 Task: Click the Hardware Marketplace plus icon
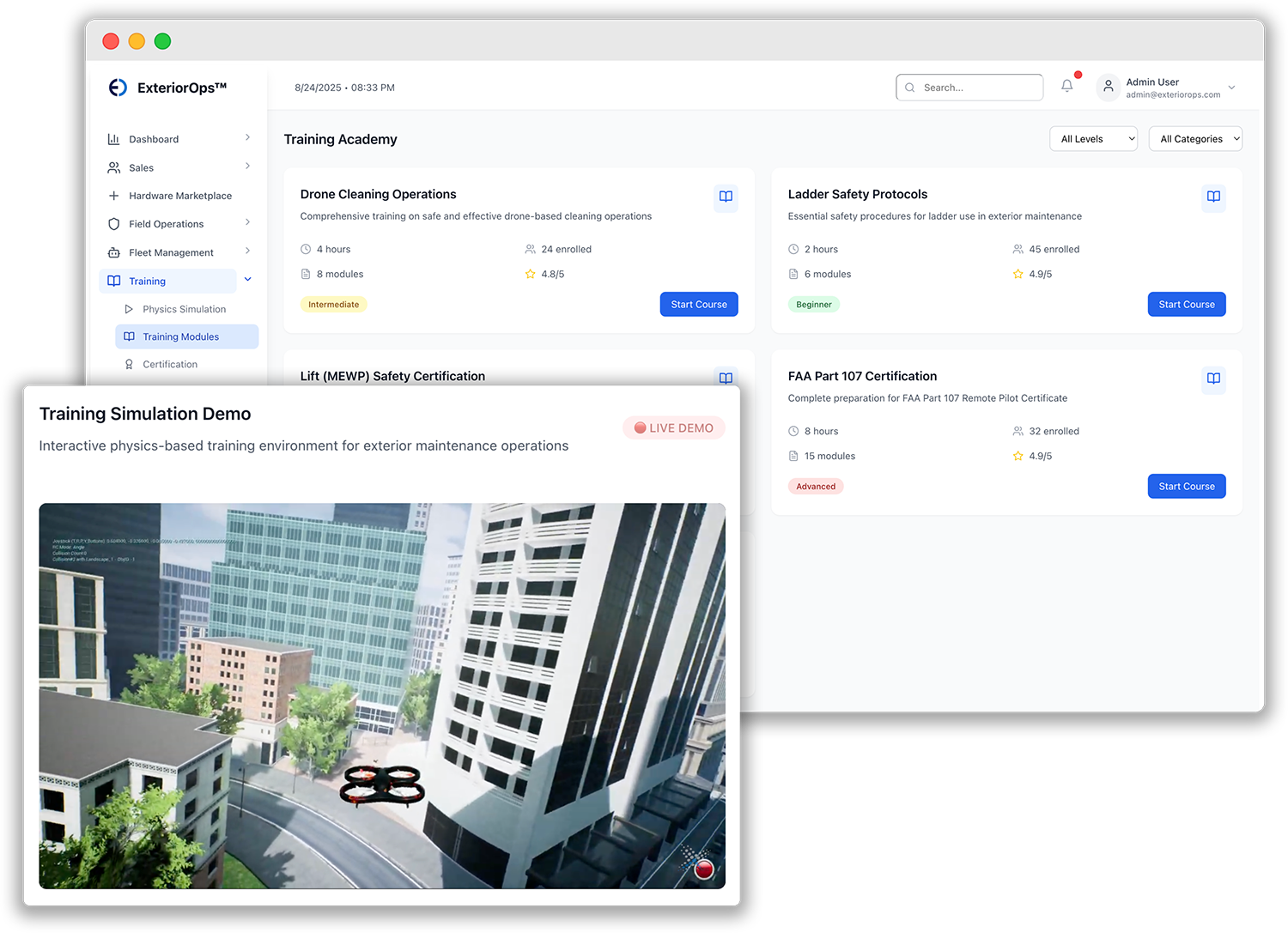[113, 196]
